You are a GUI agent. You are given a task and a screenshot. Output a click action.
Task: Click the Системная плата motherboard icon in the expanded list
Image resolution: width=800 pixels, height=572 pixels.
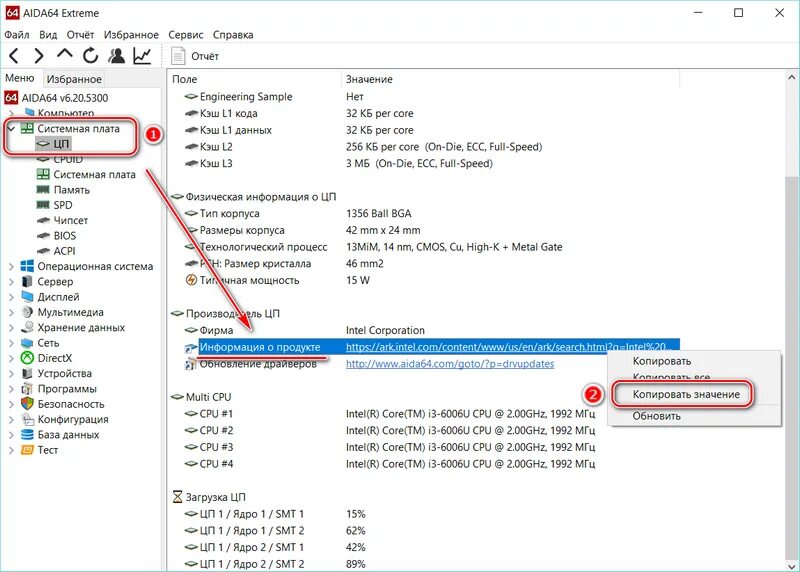[43, 175]
